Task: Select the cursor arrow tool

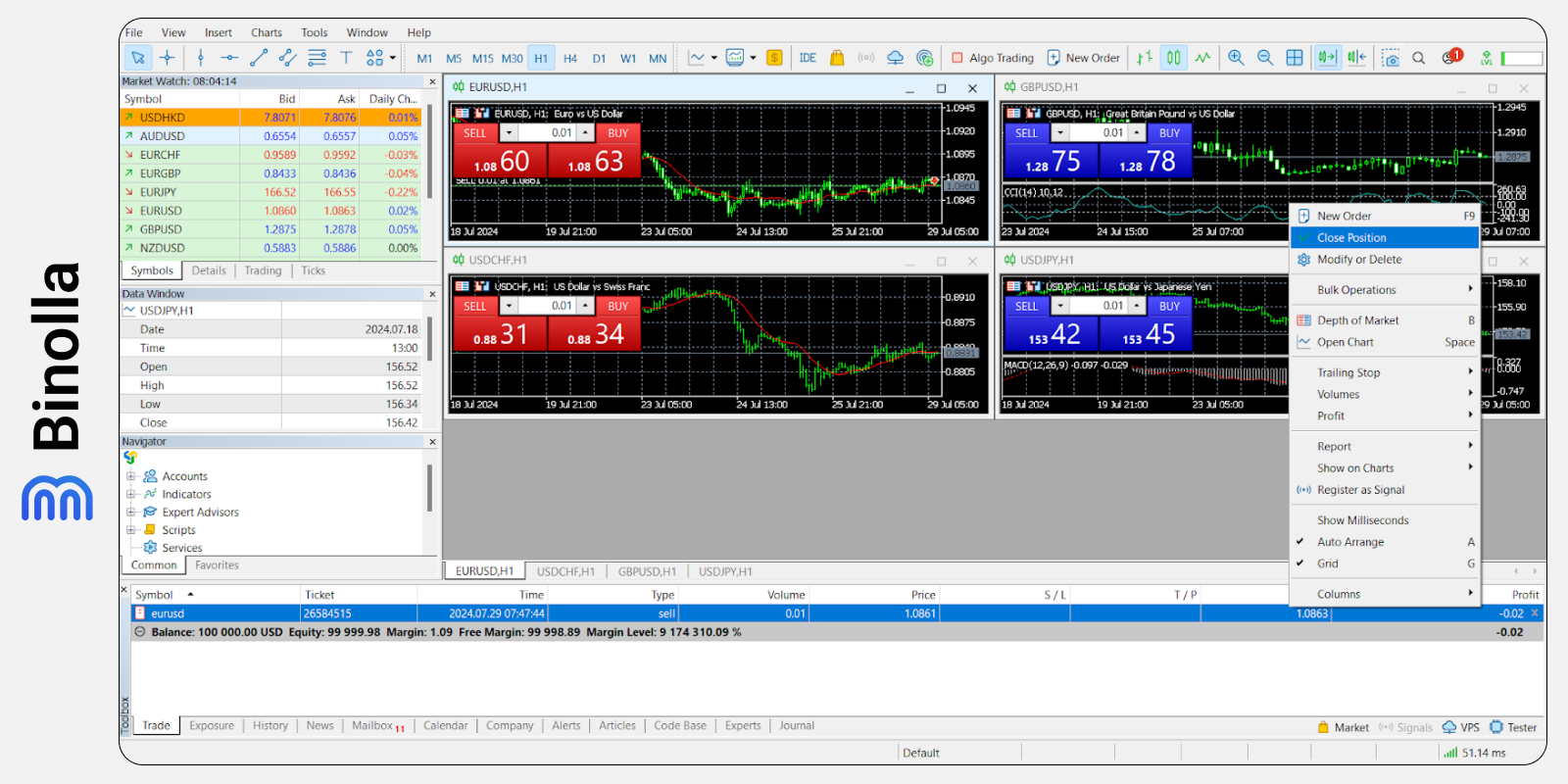Action: tap(138, 58)
